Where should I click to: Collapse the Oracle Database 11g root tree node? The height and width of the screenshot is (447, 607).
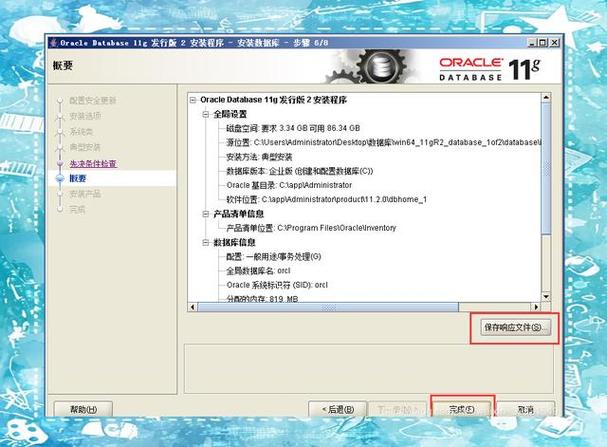click(193, 100)
